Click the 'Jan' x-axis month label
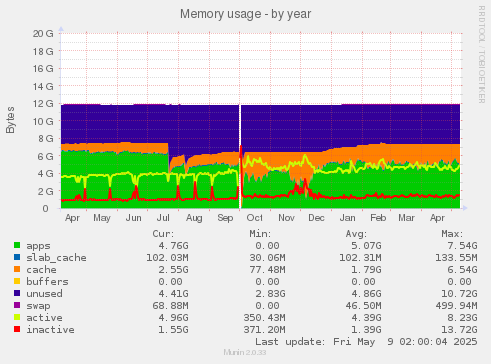The height and width of the screenshot is (364, 491). [347, 218]
